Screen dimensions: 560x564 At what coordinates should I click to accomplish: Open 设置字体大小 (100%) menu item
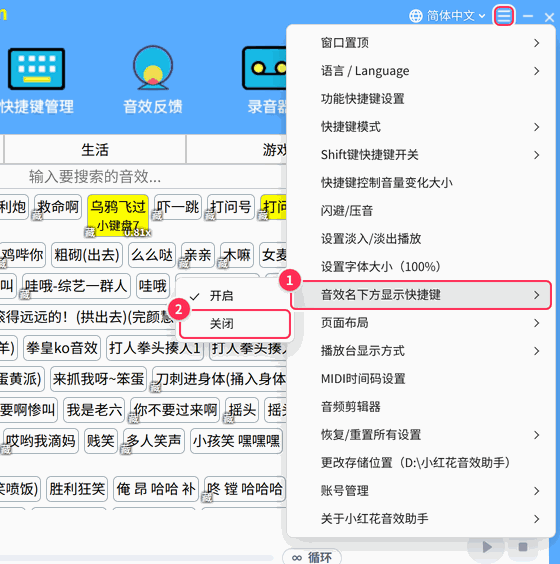tap(421, 267)
